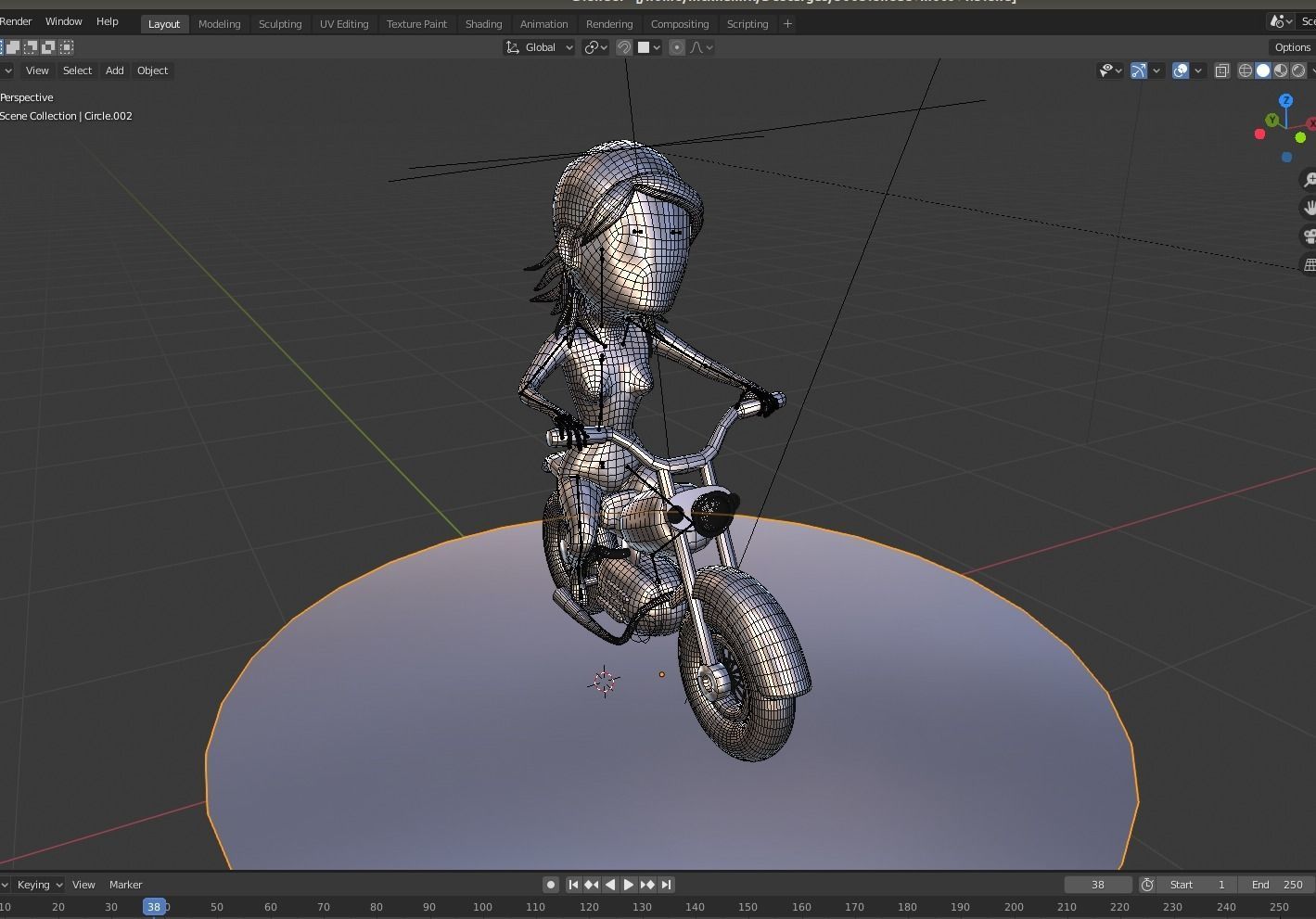Jump to the start frame

click(573, 885)
